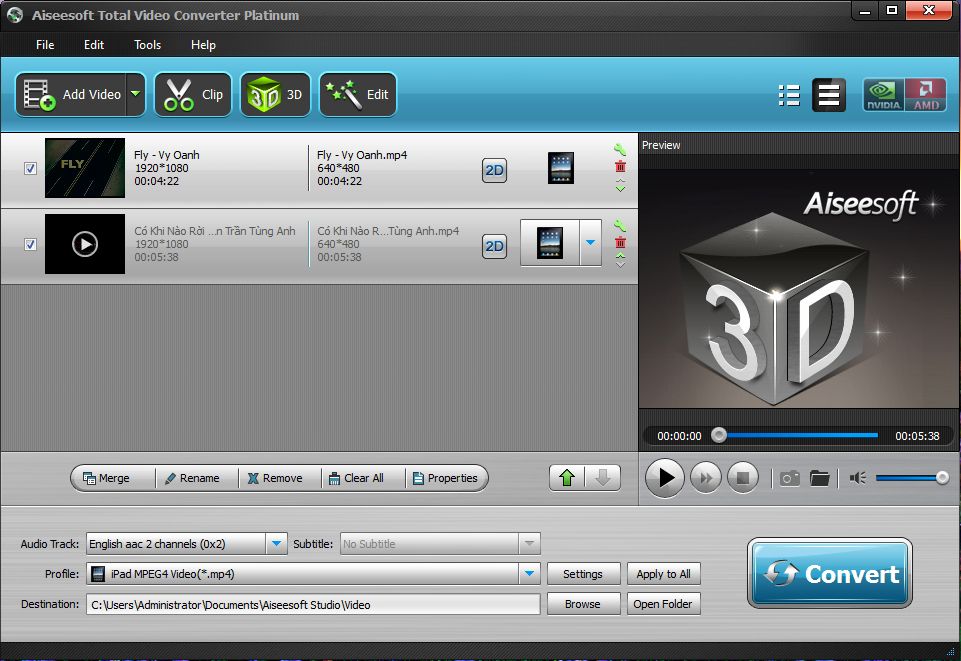
Task: Open the Help menu
Action: [203, 45]
